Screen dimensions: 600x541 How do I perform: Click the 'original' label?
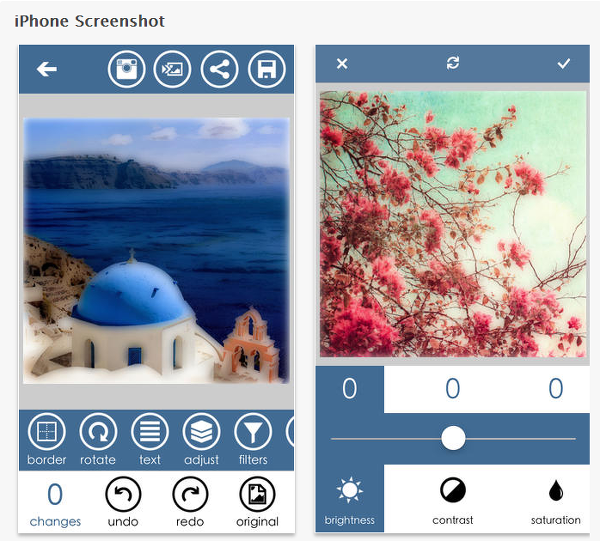coord(258,523)
